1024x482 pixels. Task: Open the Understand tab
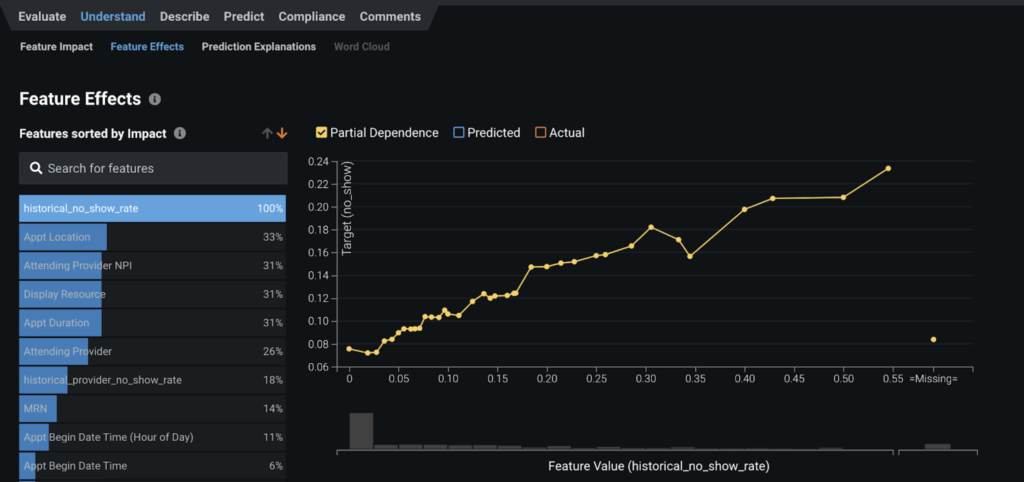tap(113, 16)
